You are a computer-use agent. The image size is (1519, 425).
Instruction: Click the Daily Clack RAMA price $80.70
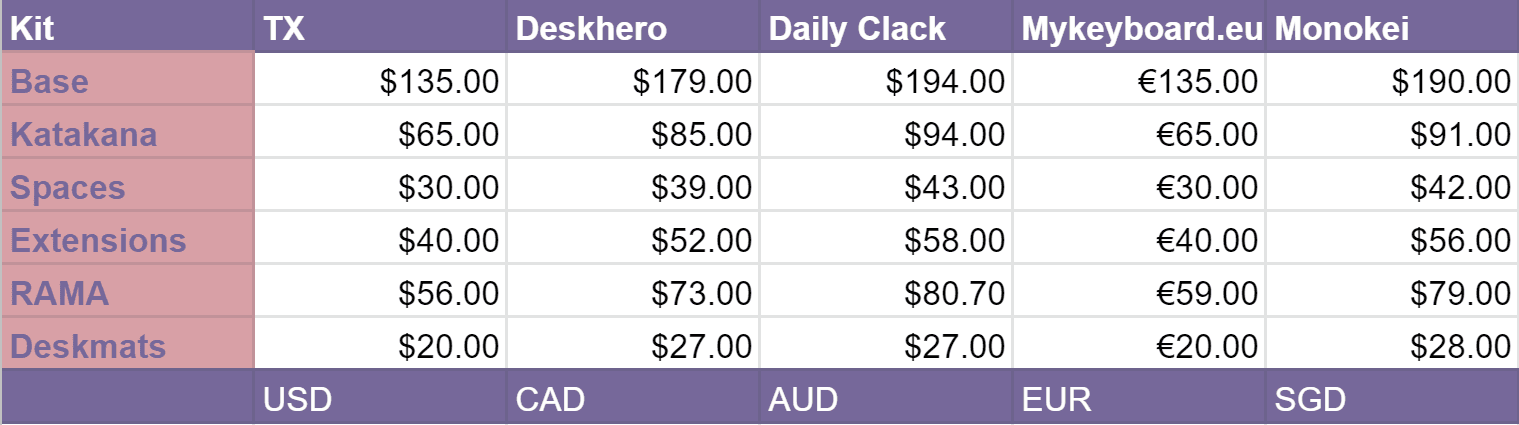point(954,294)
